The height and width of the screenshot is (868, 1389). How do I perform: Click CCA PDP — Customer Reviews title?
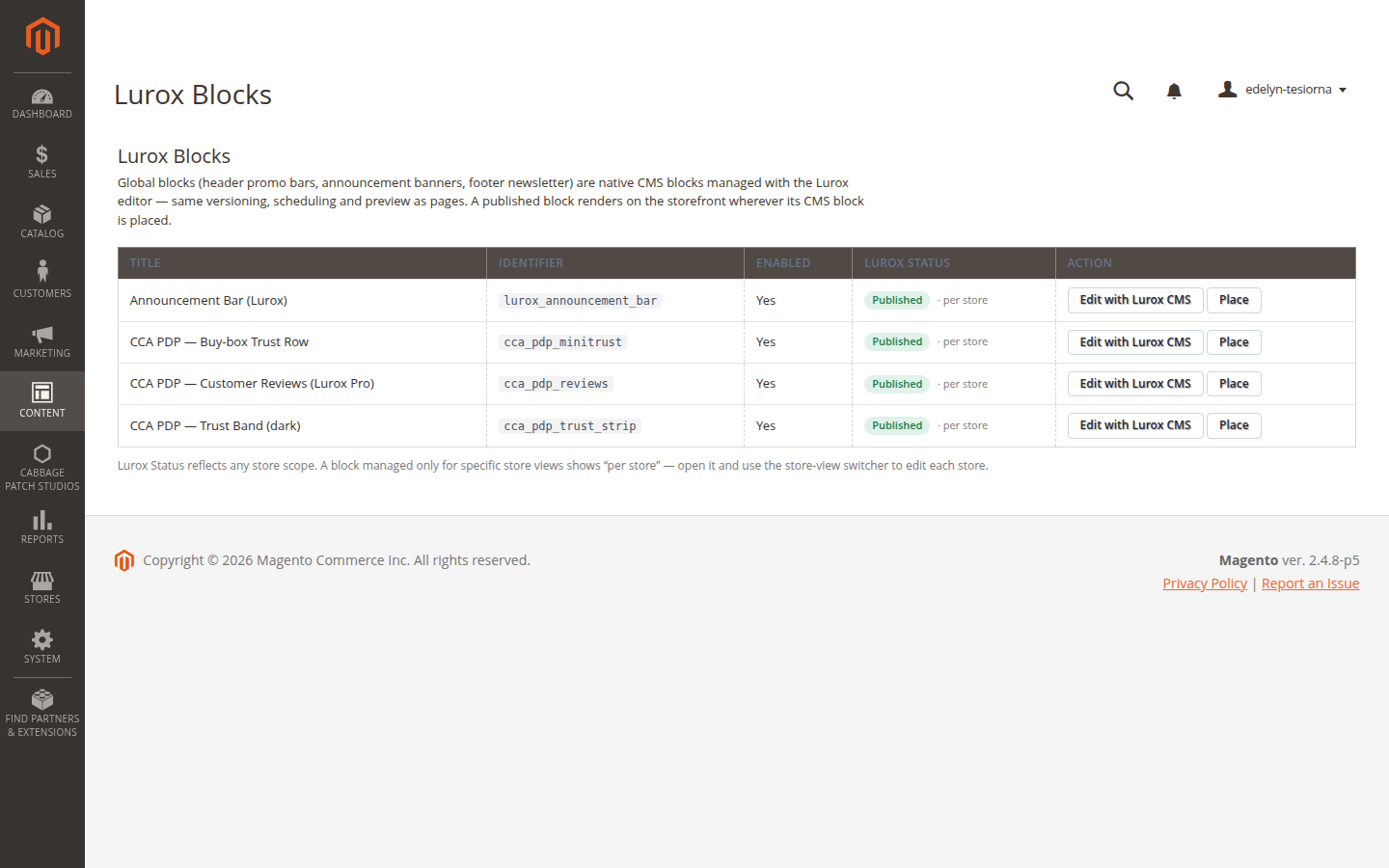[x=252, y=384]
